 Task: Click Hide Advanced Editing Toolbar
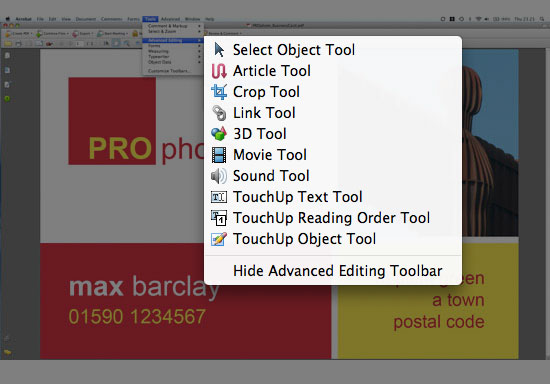pyautogui.click(x=333, y=271)
